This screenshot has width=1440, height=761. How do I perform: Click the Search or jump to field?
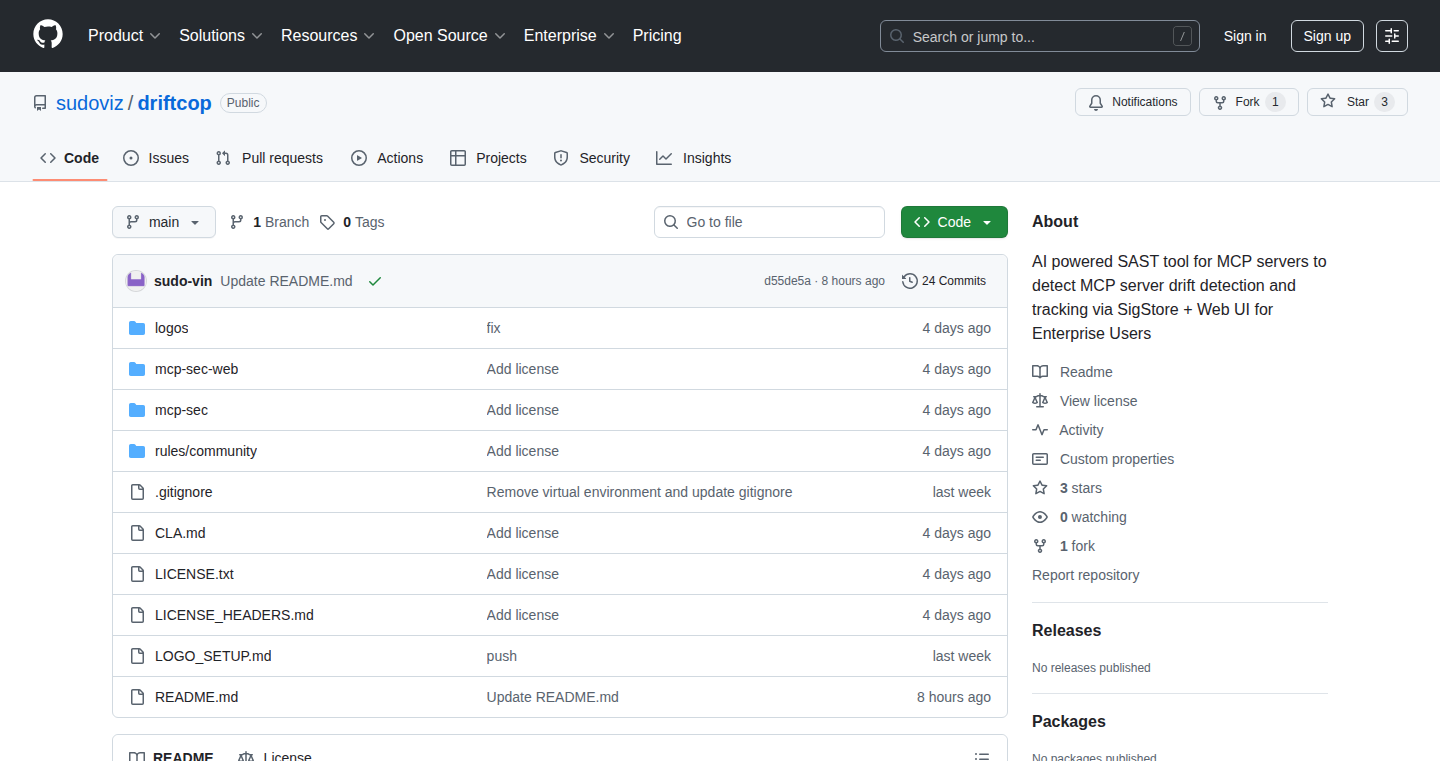tap(1040, 36)
